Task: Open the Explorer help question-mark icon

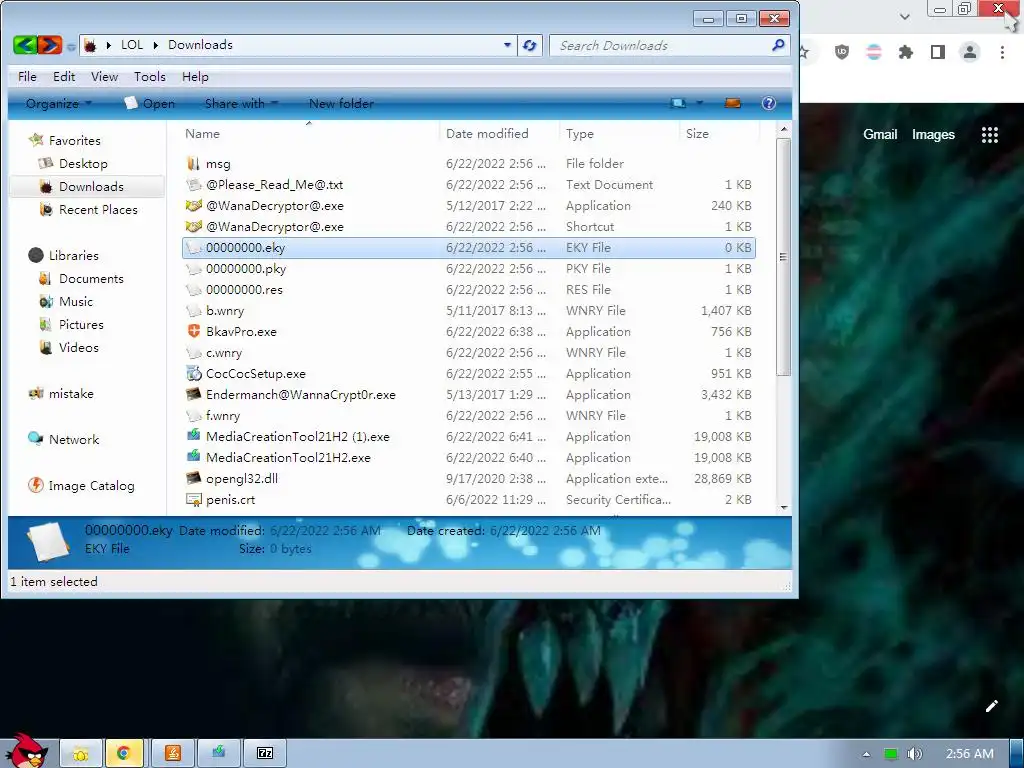Action: (x=769, y=103)
